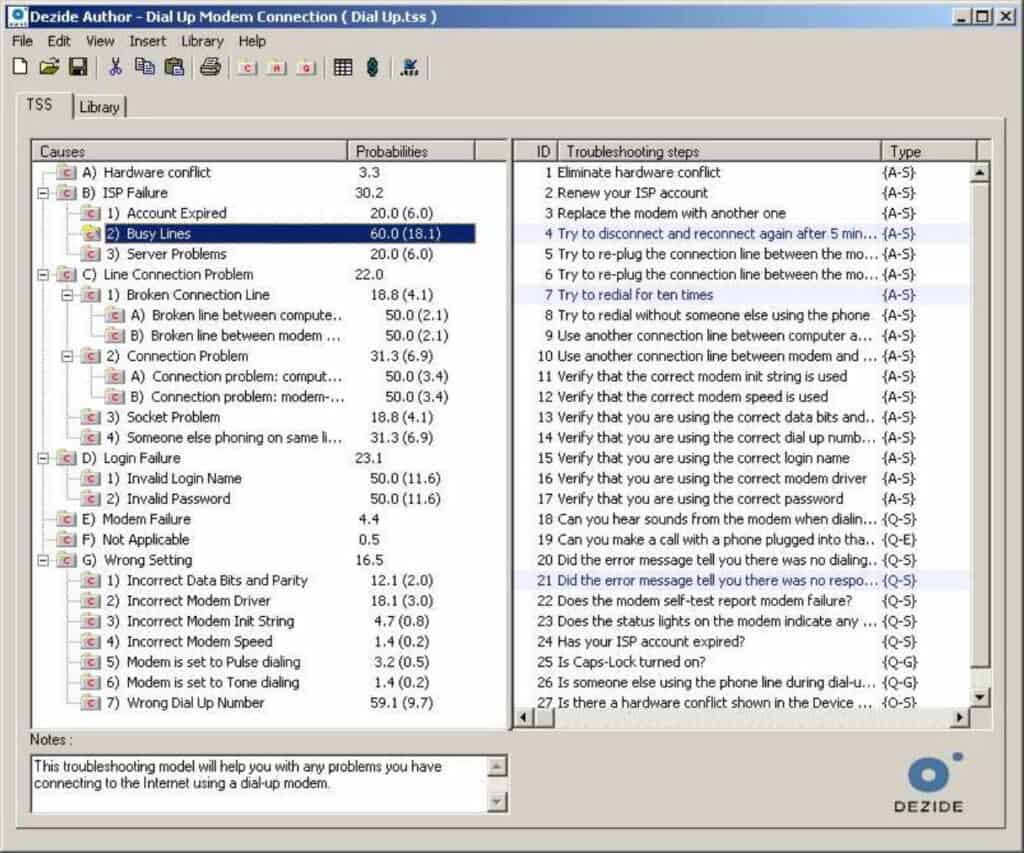Click the cause icon beside Invalid Login Name

[91, 479]
